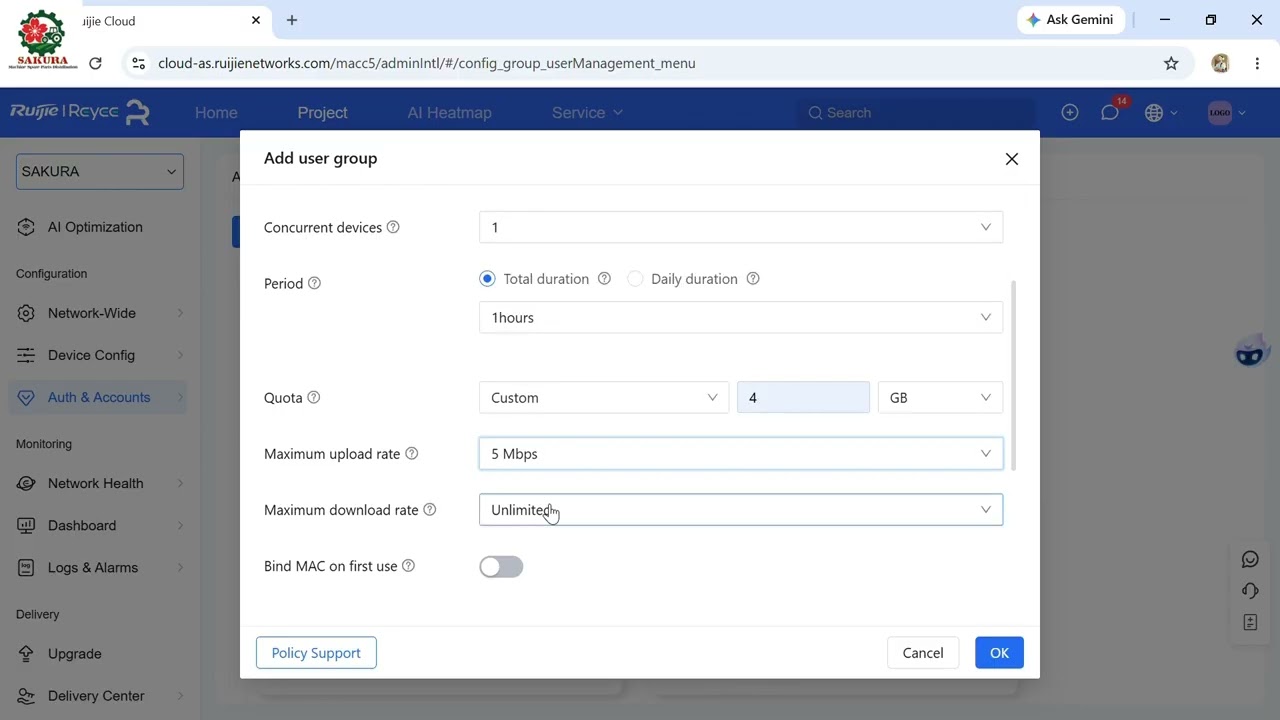Reload the page with browser refresh
The image size is (1280, 720).
point(95,63)
